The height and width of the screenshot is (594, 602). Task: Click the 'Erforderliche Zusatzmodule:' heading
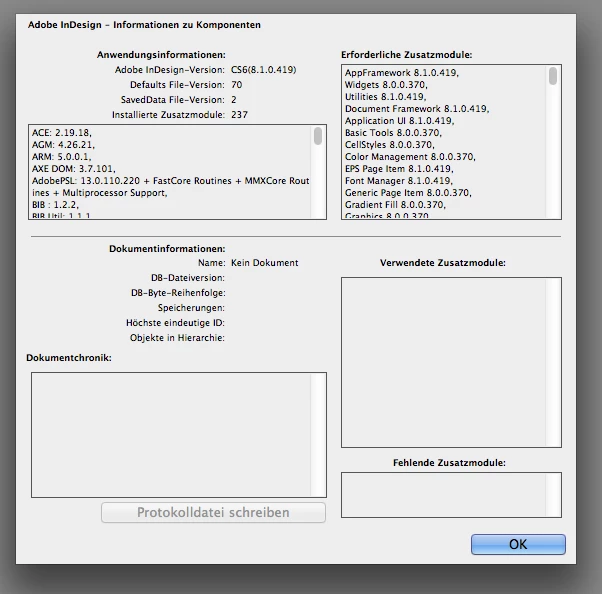click(x=407, y=55)
